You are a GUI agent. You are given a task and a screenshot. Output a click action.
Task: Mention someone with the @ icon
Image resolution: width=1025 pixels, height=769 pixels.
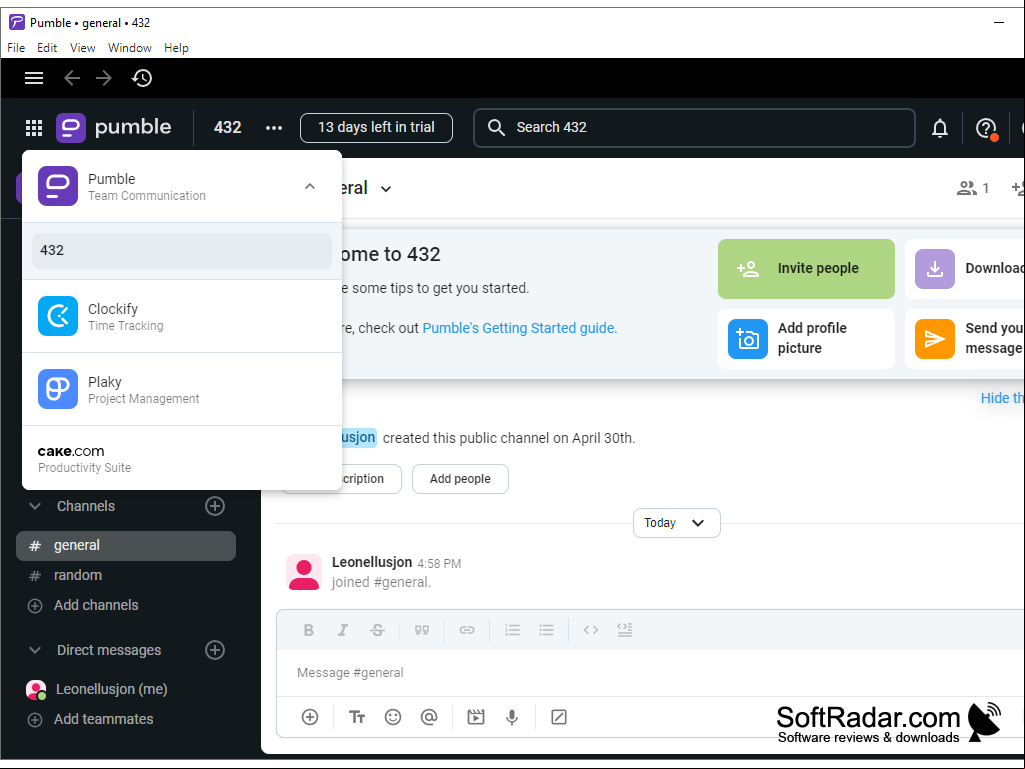click(429, 717)
